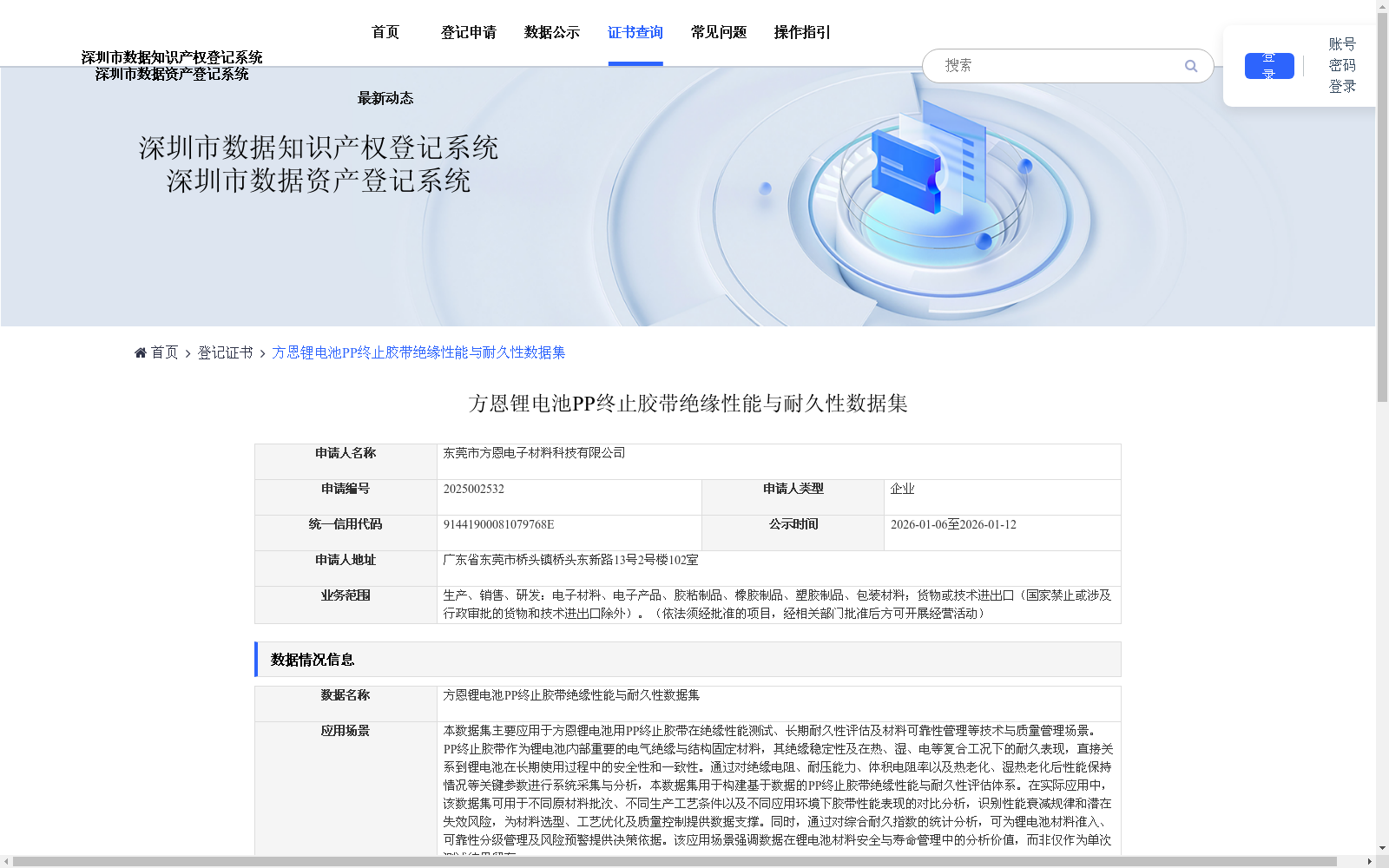Click vertical scrollbar thumb
Viewport: 1389px width, 868px height.
(x=1382, y=208)
